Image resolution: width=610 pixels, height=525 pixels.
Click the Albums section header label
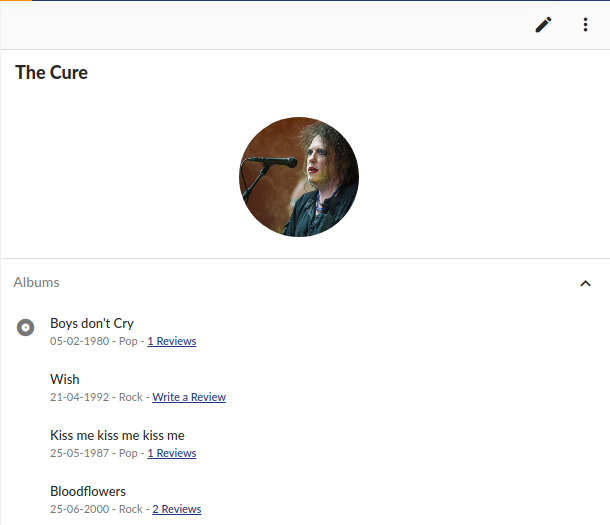click(37, 282)
